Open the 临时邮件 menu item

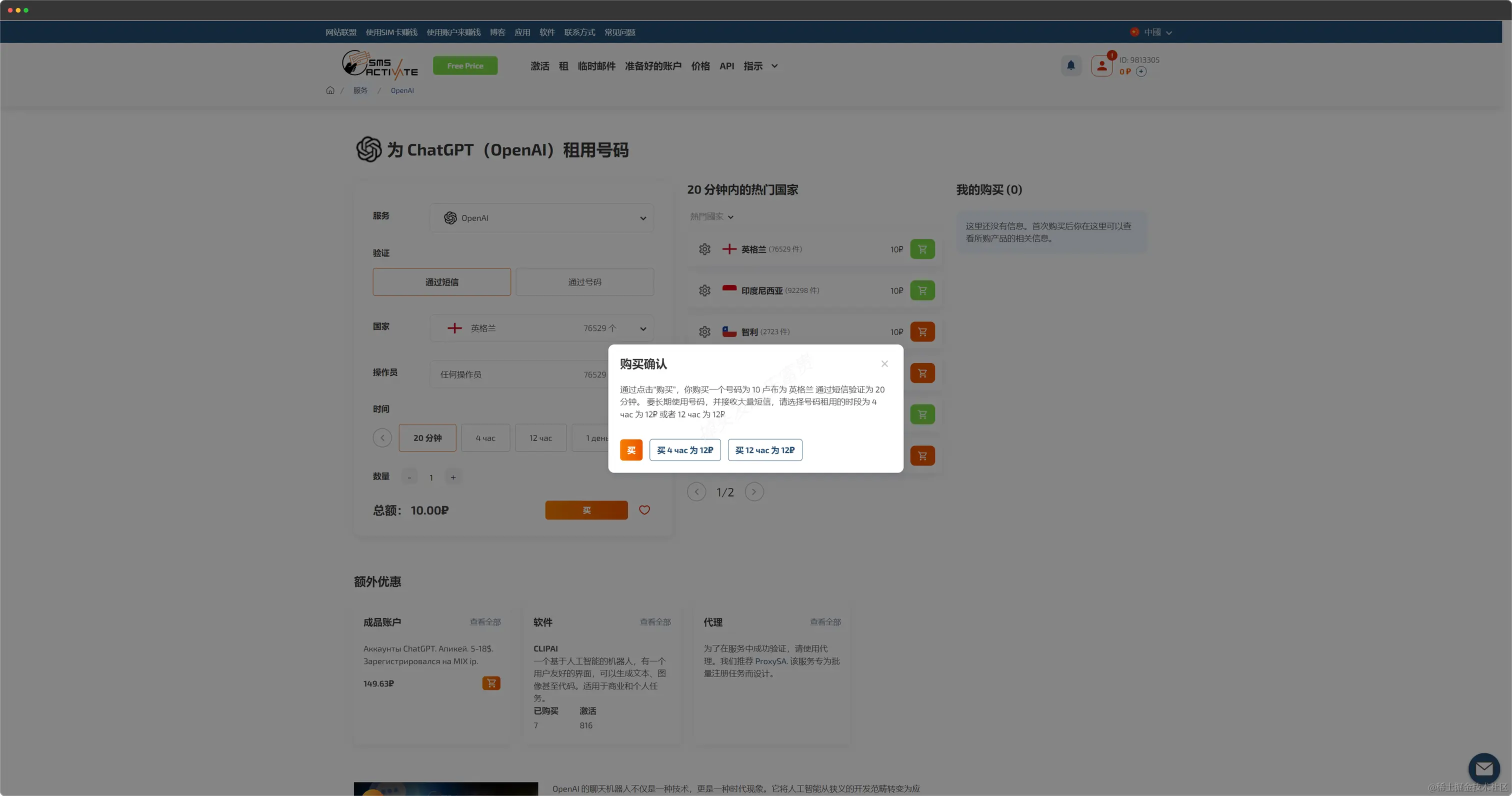click(596, 66)
